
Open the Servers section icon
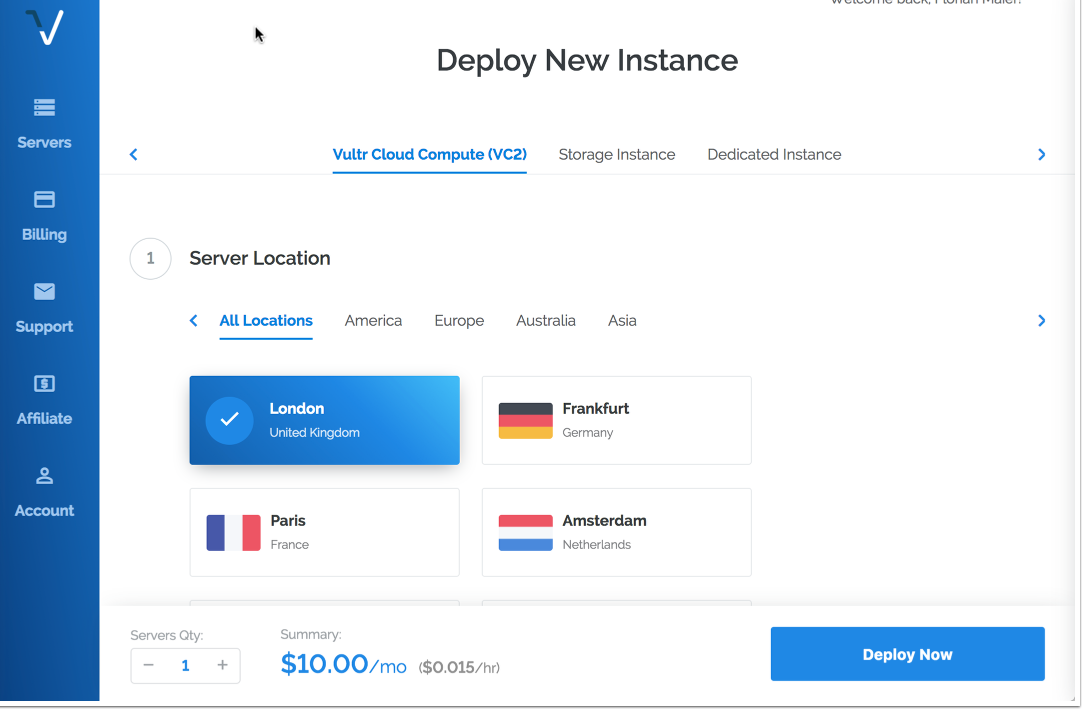[x=44, y=108]
